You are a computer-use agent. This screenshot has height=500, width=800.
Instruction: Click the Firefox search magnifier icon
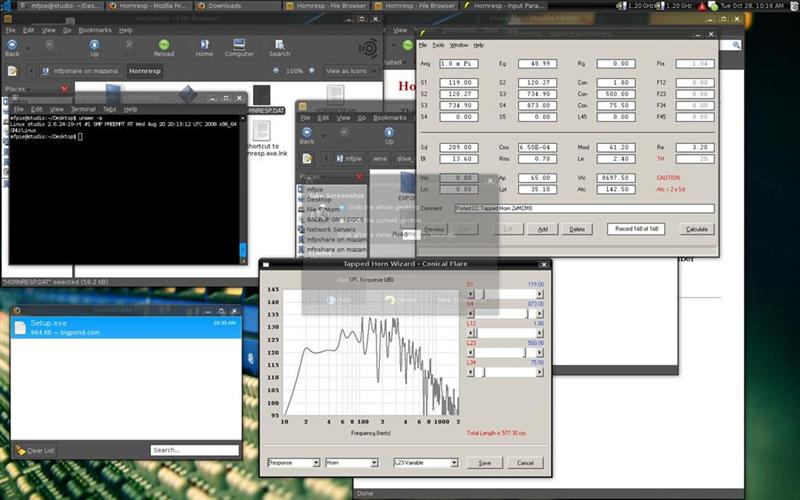point(736,45)
